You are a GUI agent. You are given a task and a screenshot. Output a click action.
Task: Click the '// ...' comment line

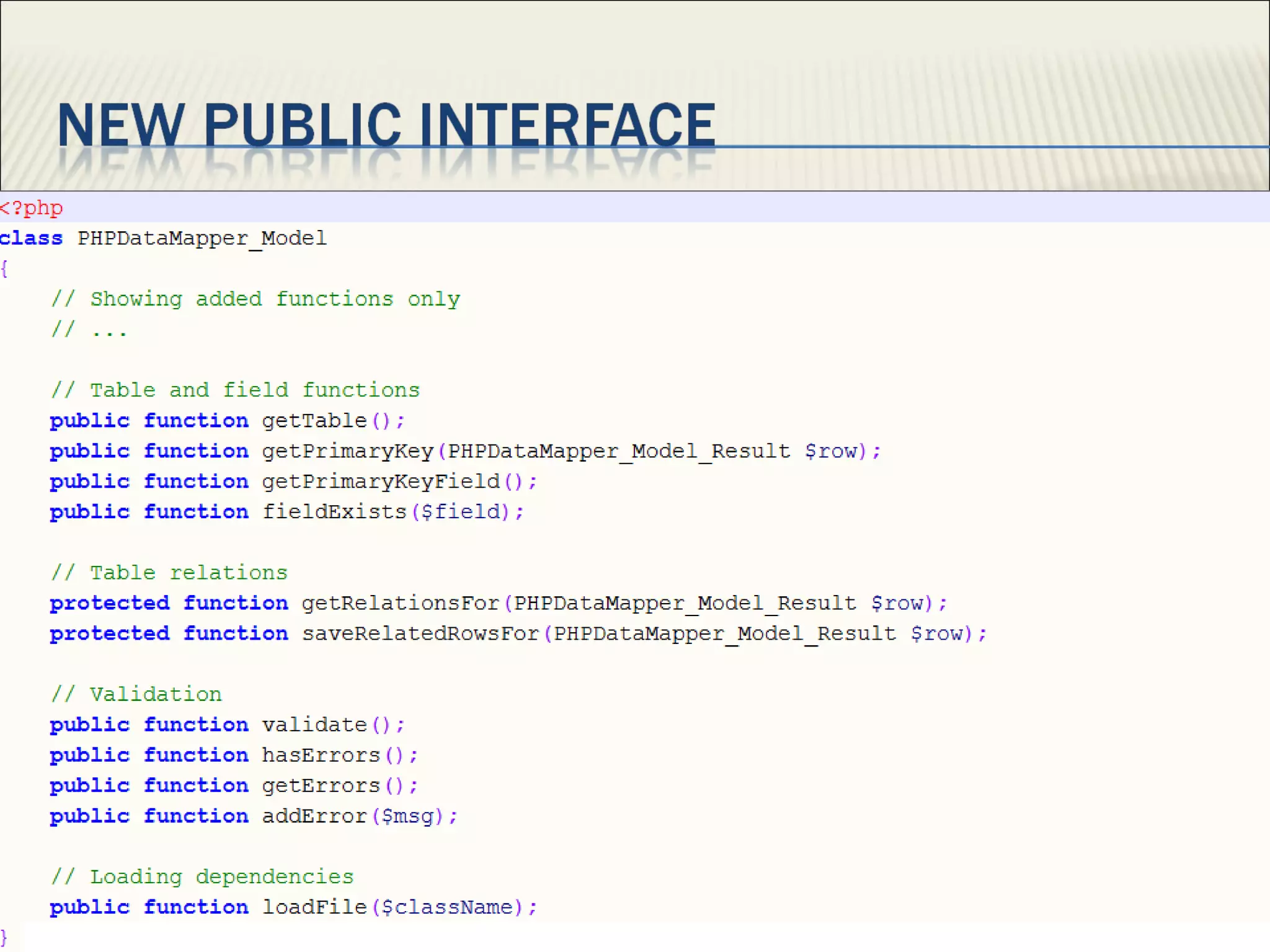[89, 330]
